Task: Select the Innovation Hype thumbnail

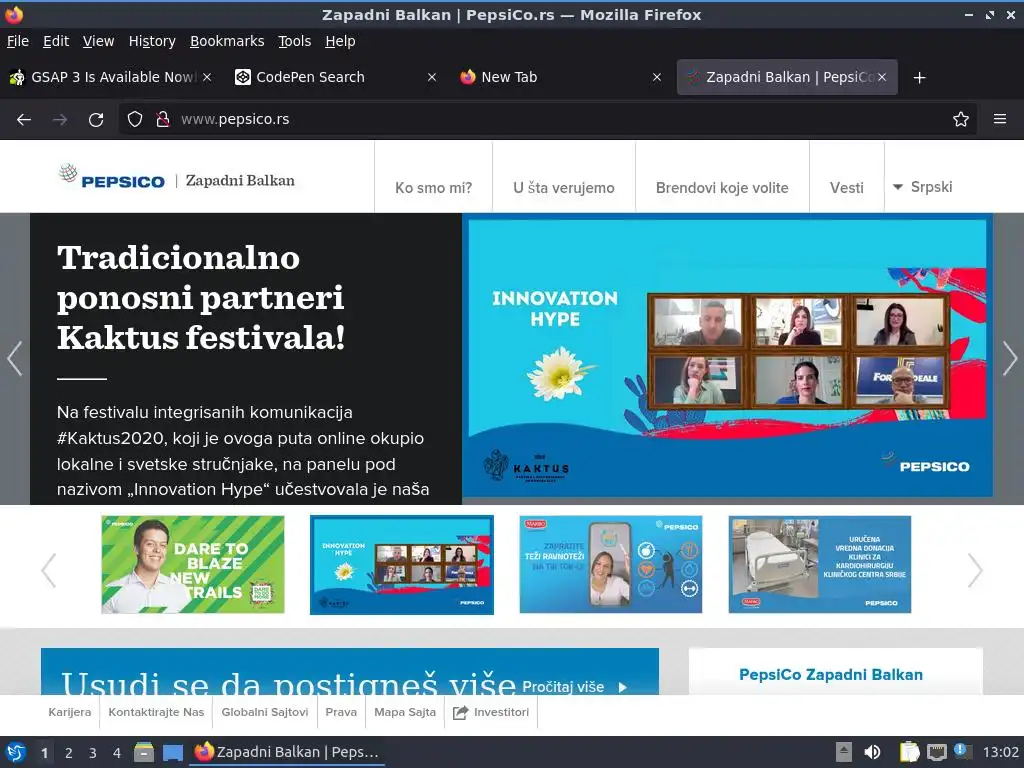Action: tap(402, 564)
